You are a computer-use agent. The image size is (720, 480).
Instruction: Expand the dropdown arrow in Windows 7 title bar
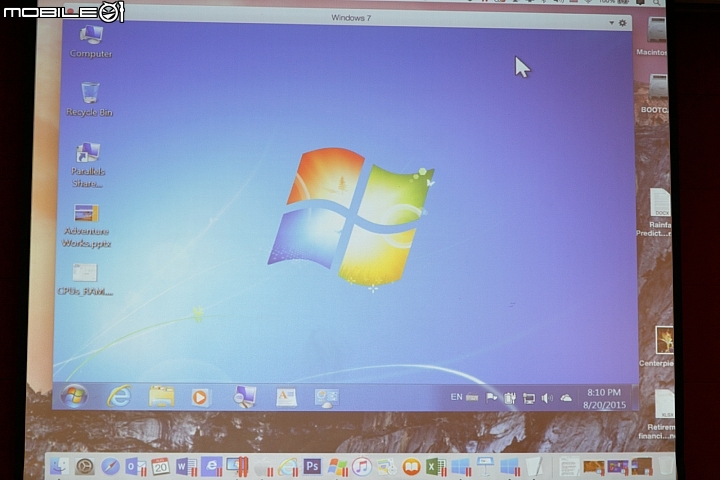[x=612, y=23]
